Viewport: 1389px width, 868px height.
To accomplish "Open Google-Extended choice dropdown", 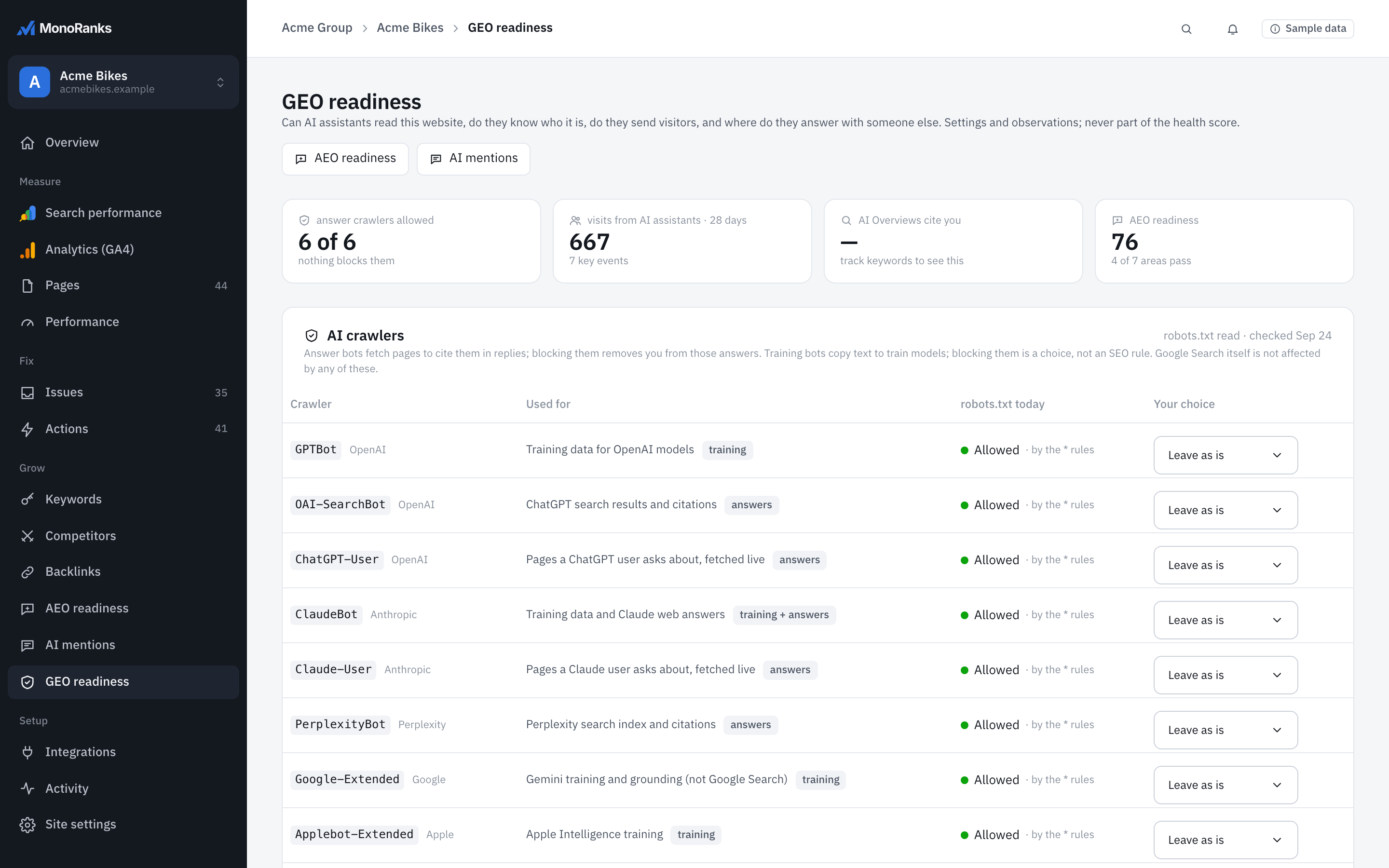I will [1226, 786].
